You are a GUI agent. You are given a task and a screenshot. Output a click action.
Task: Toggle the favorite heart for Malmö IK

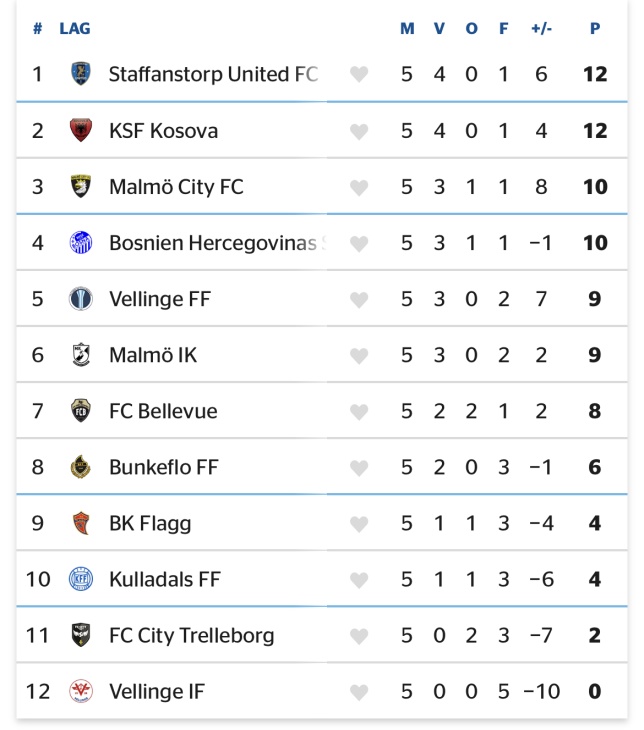point(359,356)
